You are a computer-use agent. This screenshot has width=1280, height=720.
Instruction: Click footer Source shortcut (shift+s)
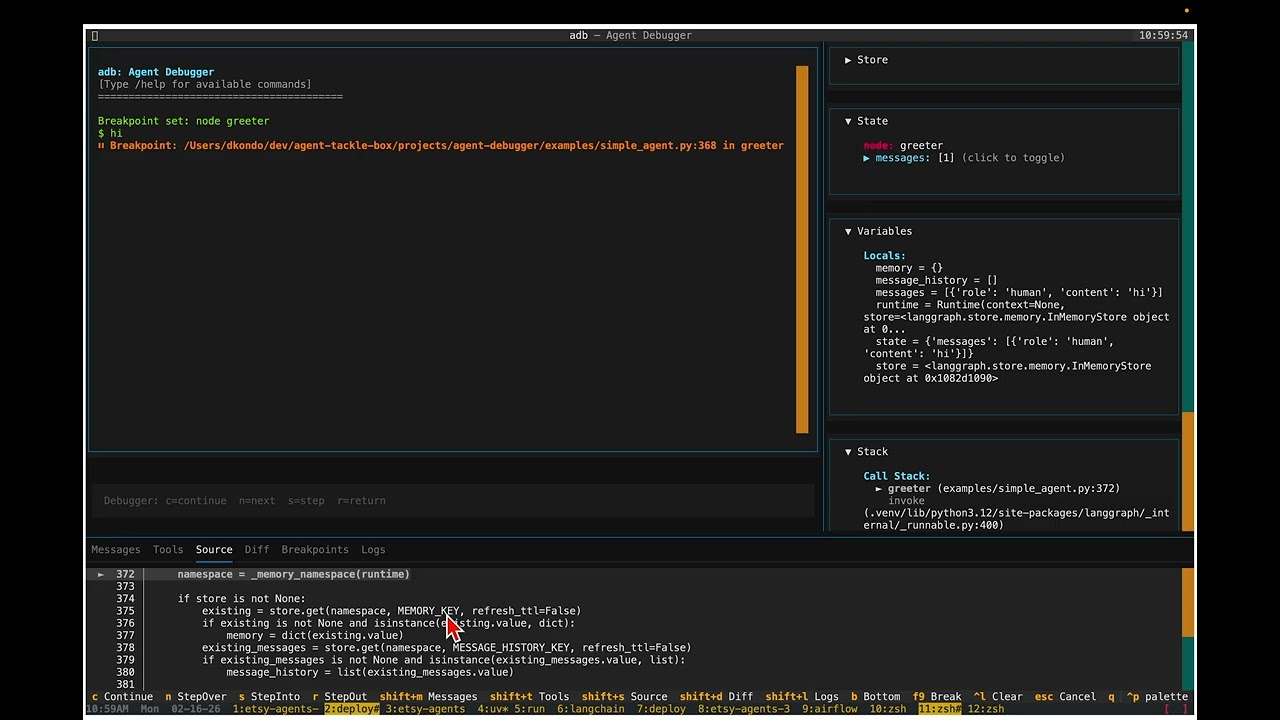coord(624,697)
